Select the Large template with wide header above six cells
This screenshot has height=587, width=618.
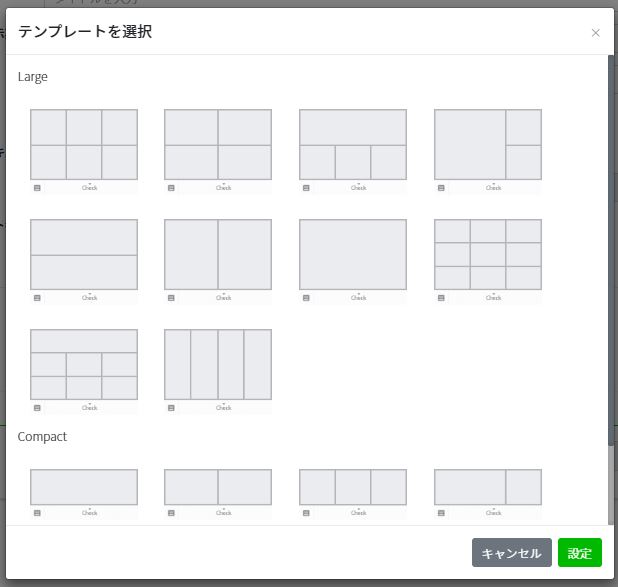pos(84,365)
